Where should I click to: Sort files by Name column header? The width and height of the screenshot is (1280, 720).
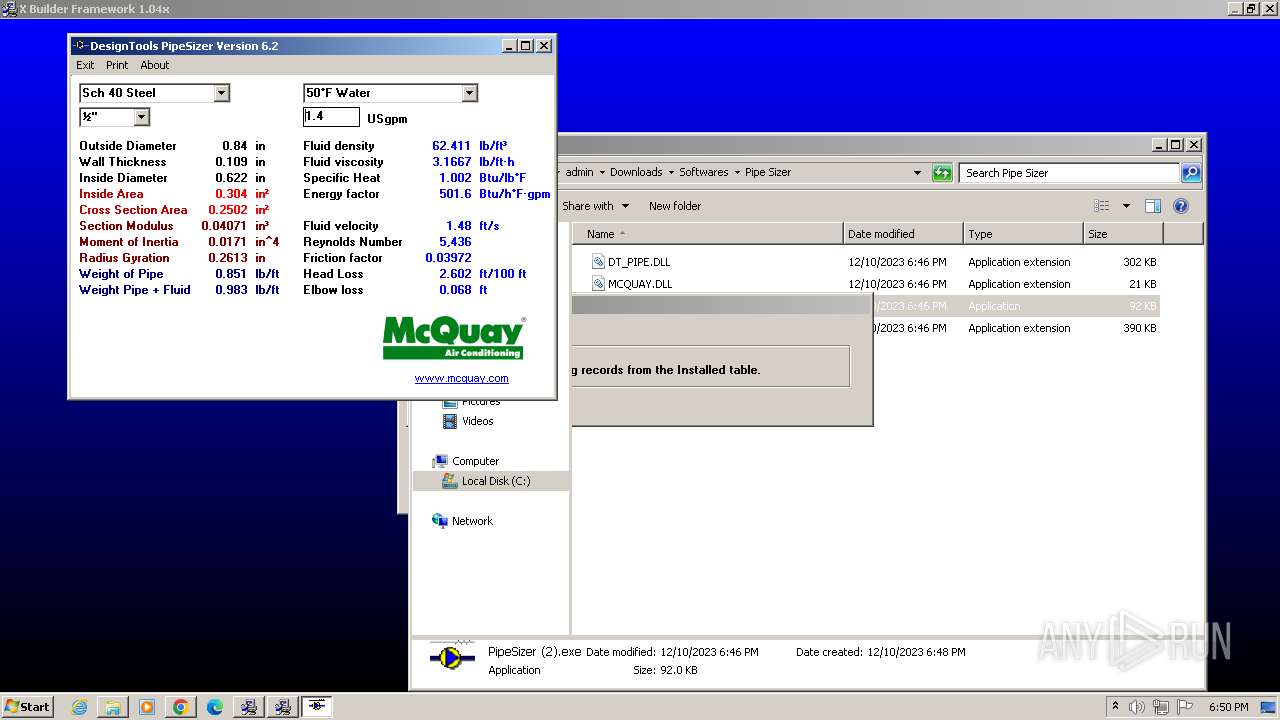coord(709,234)
